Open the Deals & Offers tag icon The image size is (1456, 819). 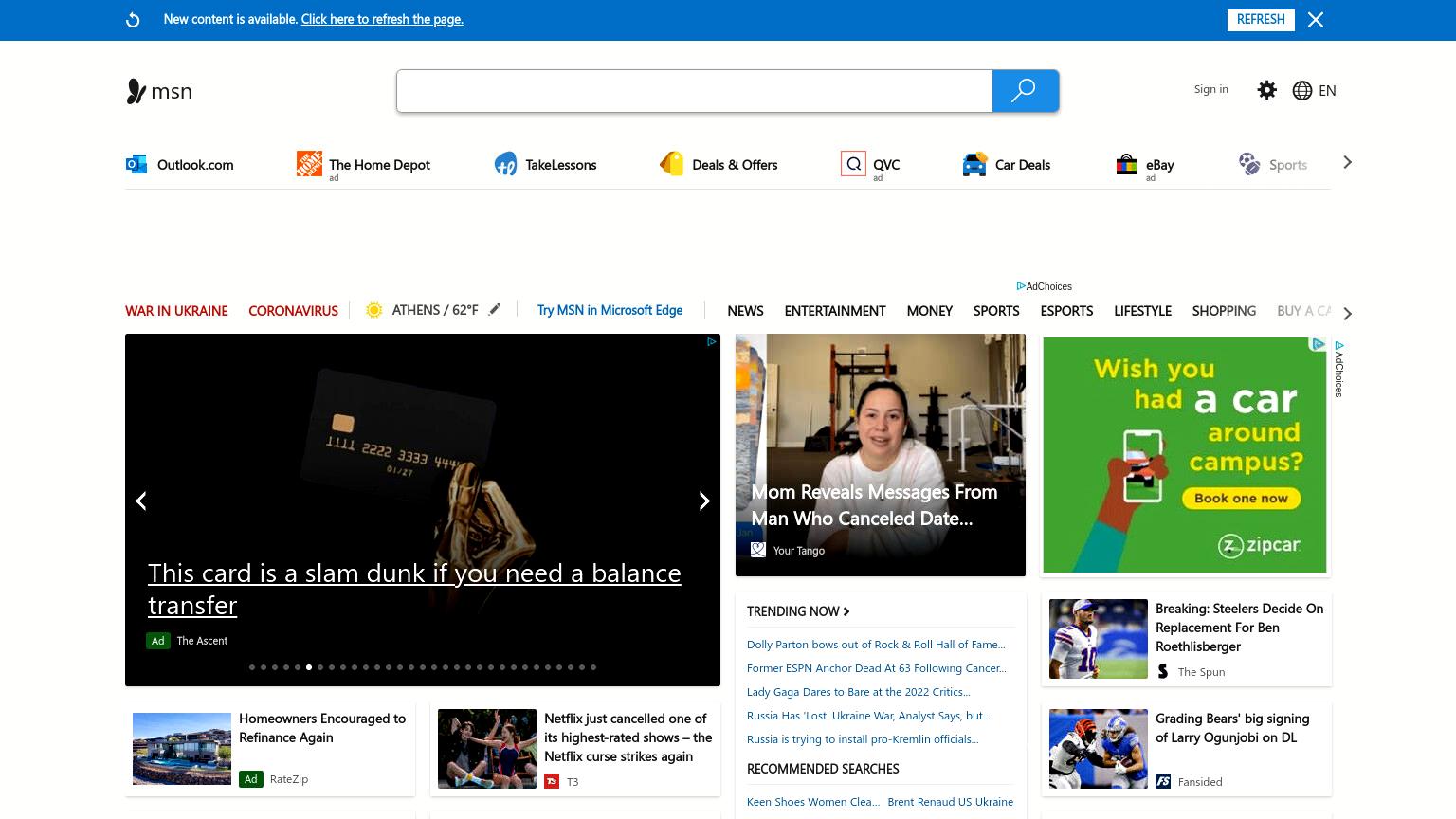[x=671, y=164]
